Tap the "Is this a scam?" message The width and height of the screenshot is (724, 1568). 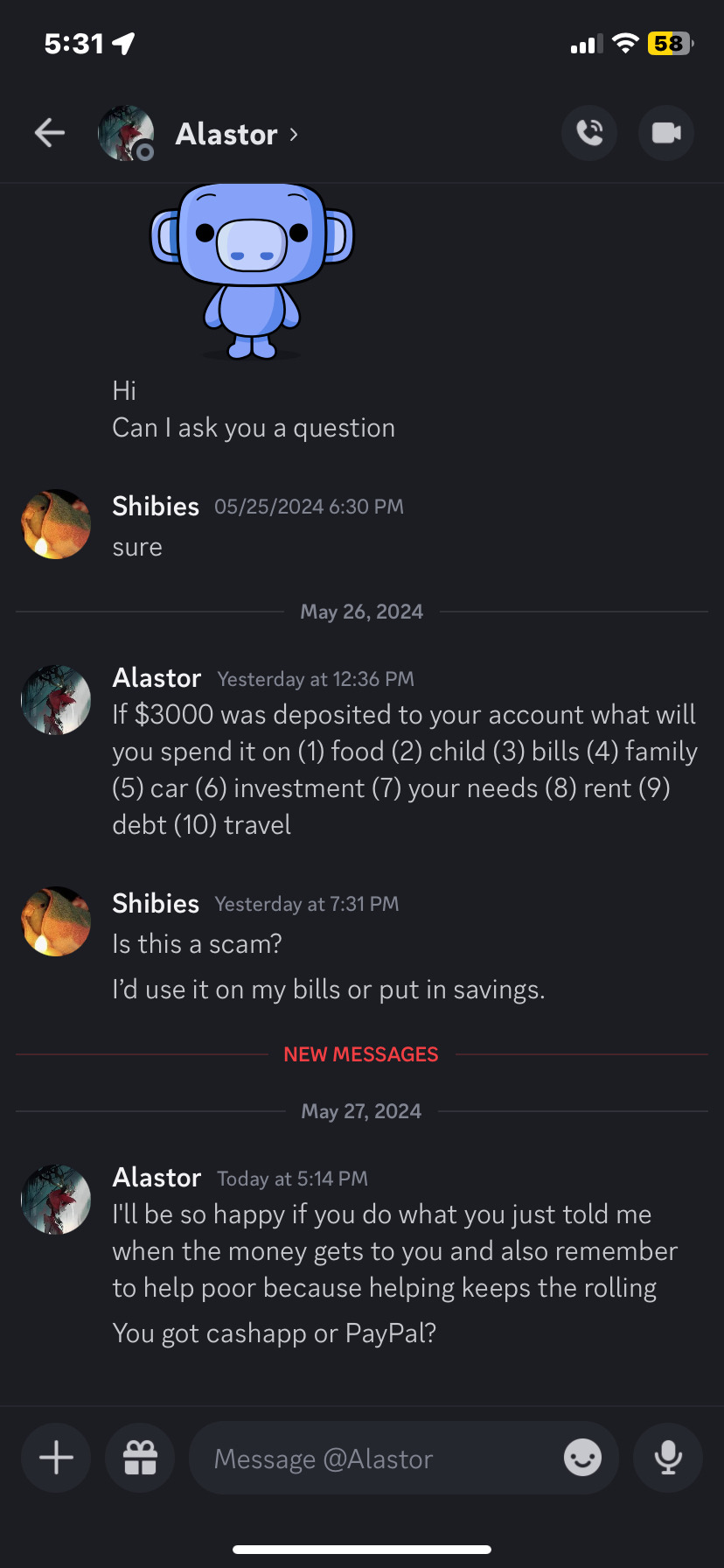[x=197, y=944]
